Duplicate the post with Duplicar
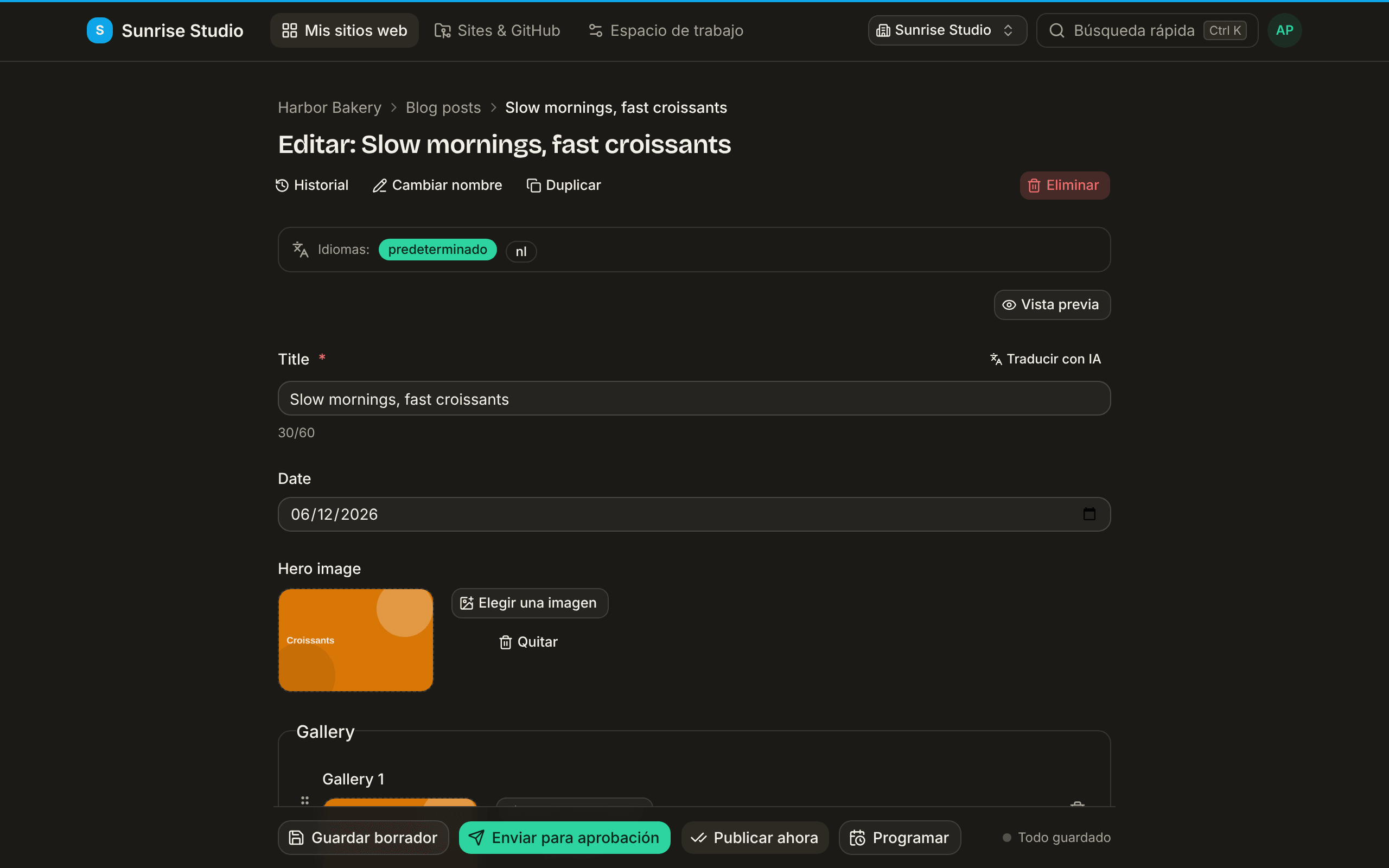The width and height of the screenshot is (1389, 868). (x=564, y=185)
